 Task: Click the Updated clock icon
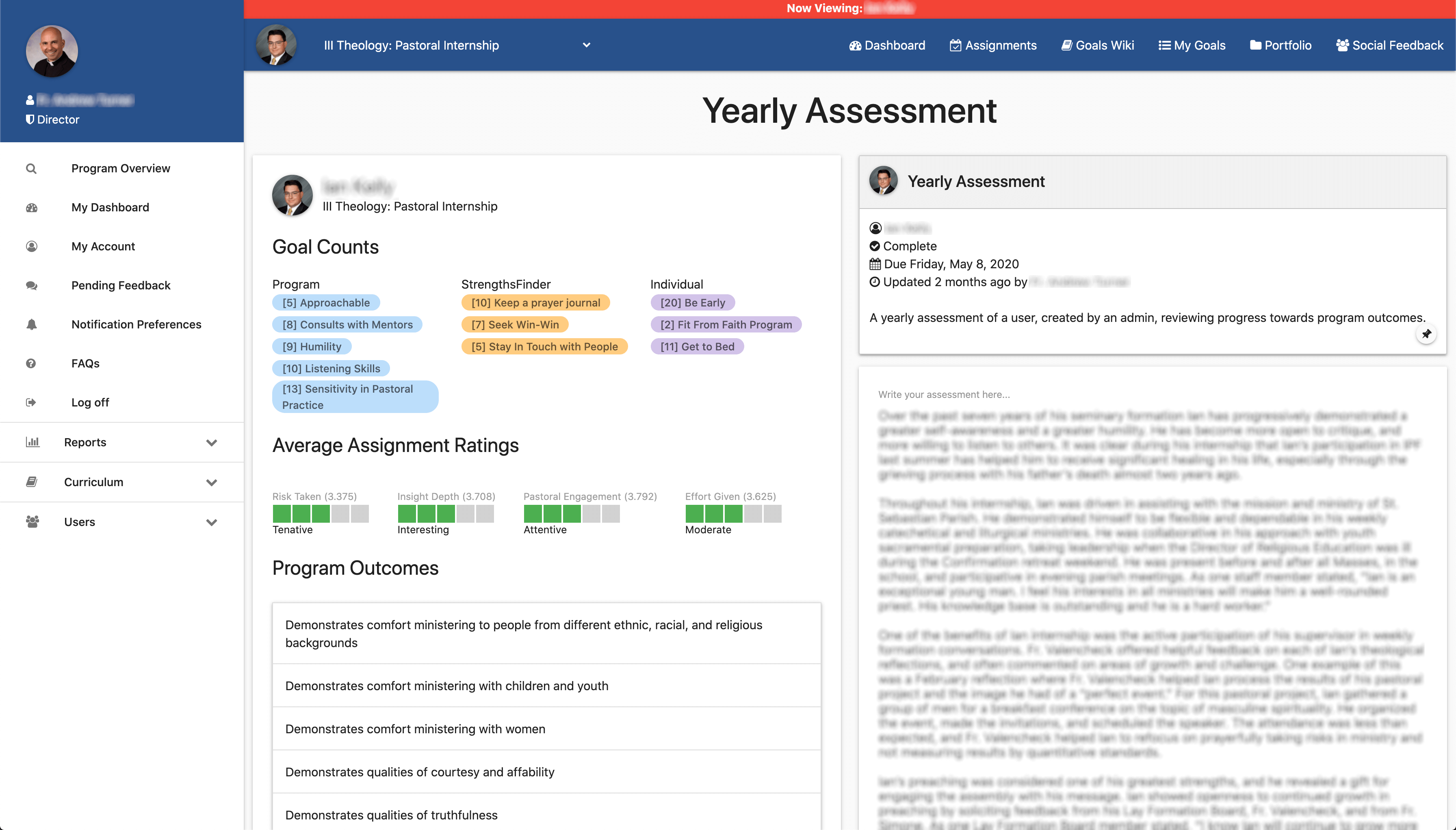875,282
